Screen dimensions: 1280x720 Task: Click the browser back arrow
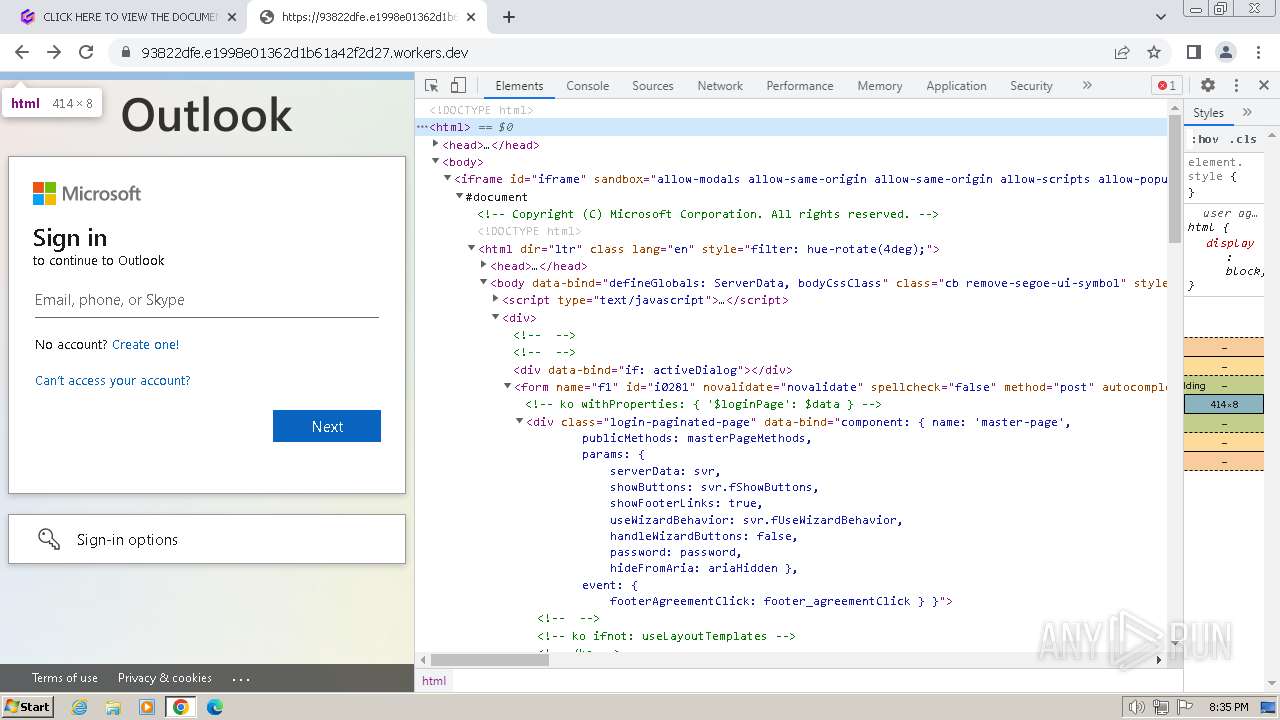[x=22, y=52]
